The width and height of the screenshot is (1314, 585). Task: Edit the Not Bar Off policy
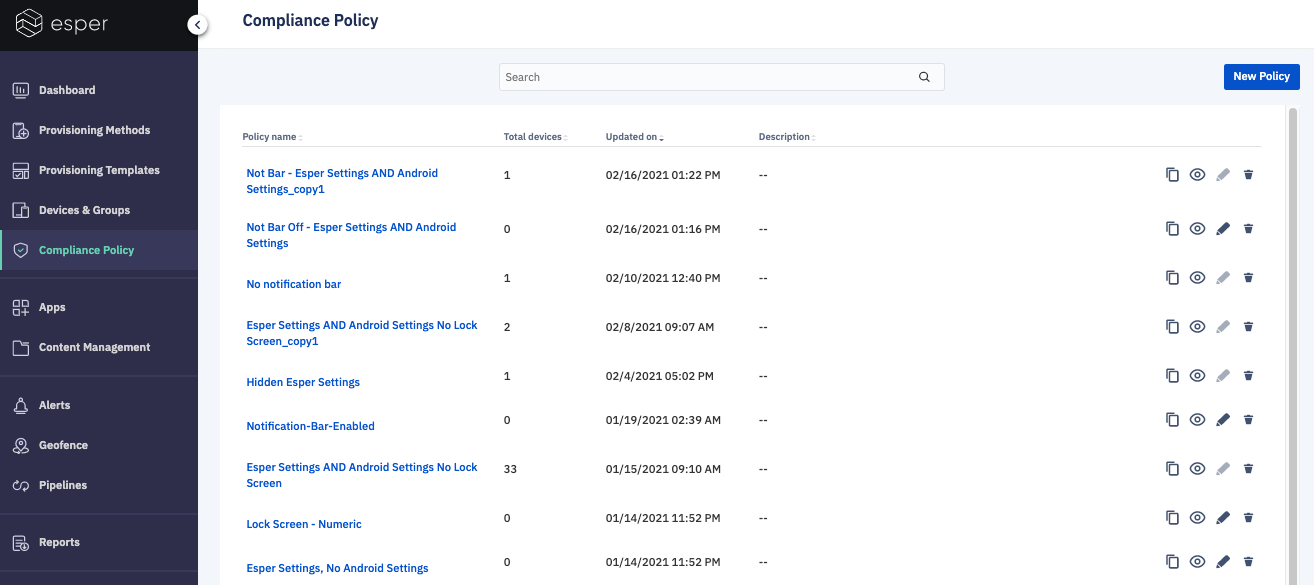coord(1222,229)
